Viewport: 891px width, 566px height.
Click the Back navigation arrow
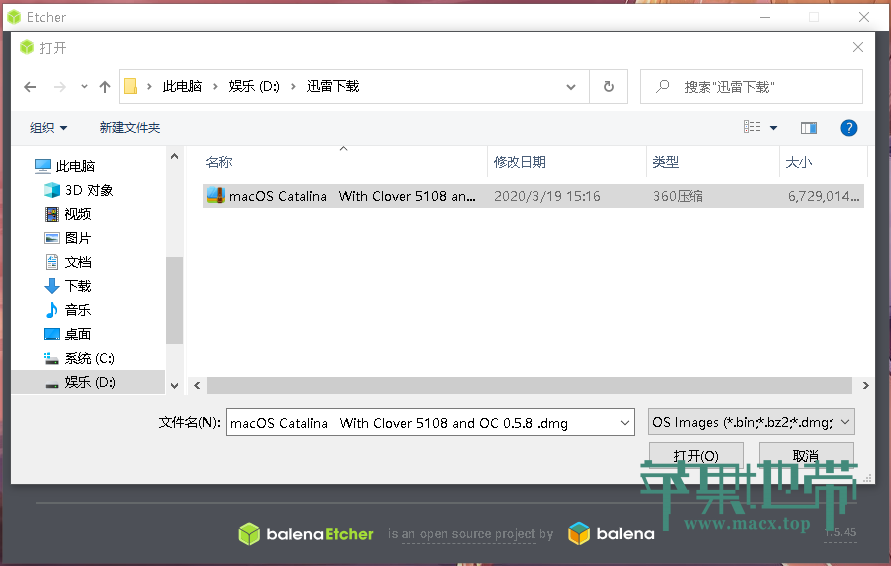(x=30, y=87)
